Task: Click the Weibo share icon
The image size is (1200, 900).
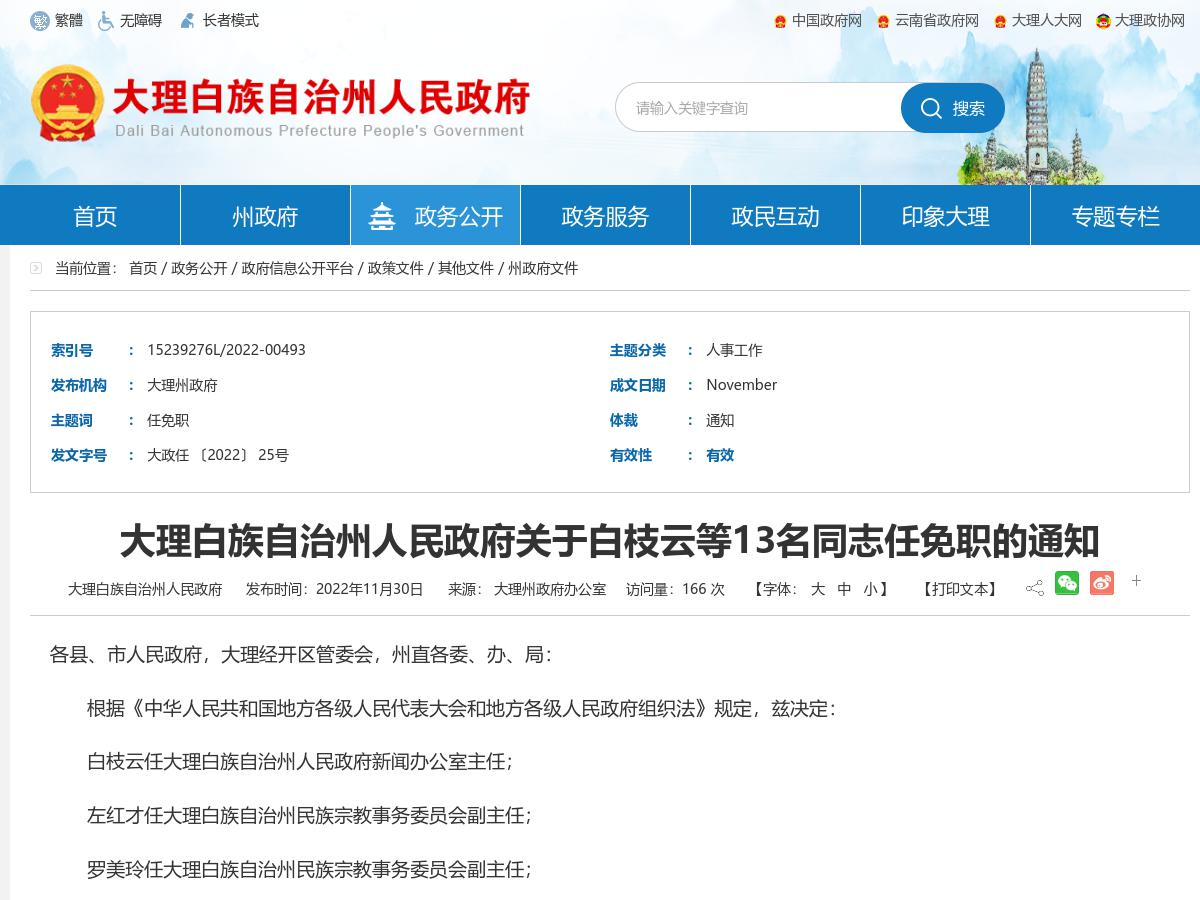Action: click(1102, 582)
